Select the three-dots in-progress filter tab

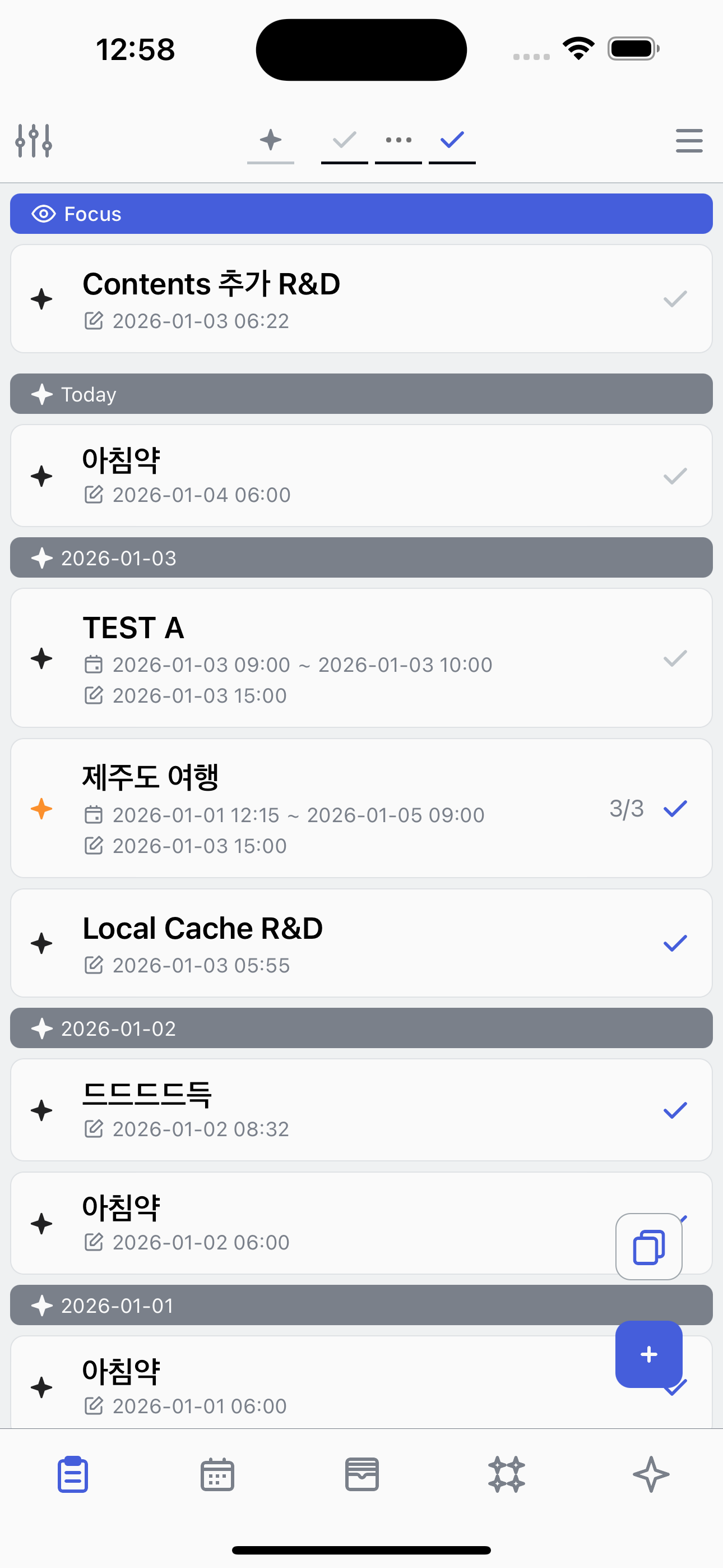(x=398, y=141)
